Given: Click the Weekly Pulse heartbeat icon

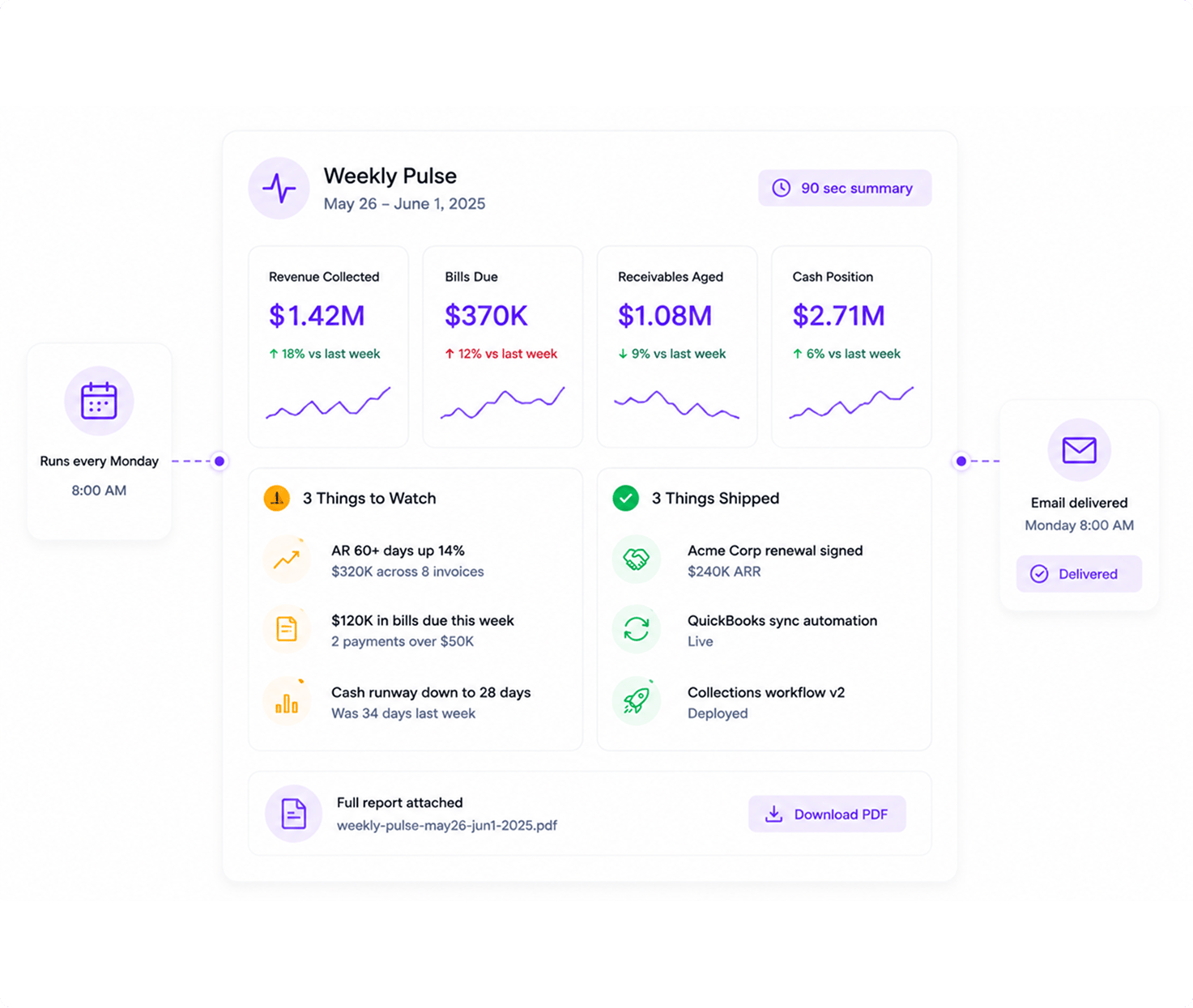Looking at the screenshot, I should point(279,189).
